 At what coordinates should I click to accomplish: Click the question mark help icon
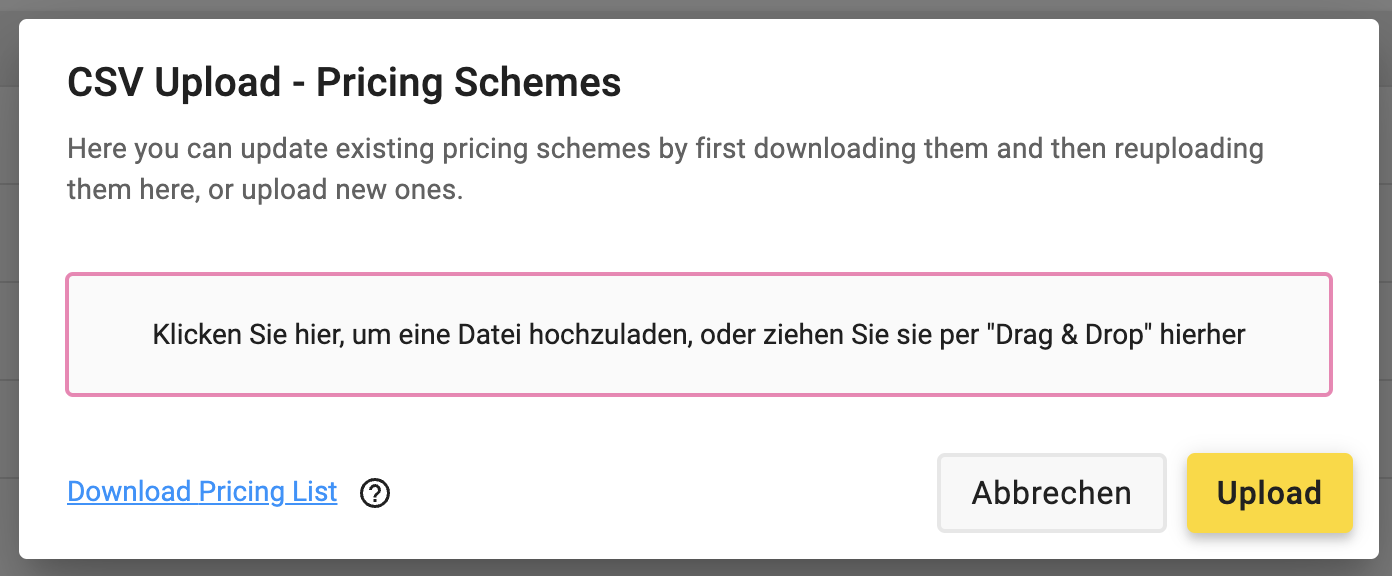[375, 493]
